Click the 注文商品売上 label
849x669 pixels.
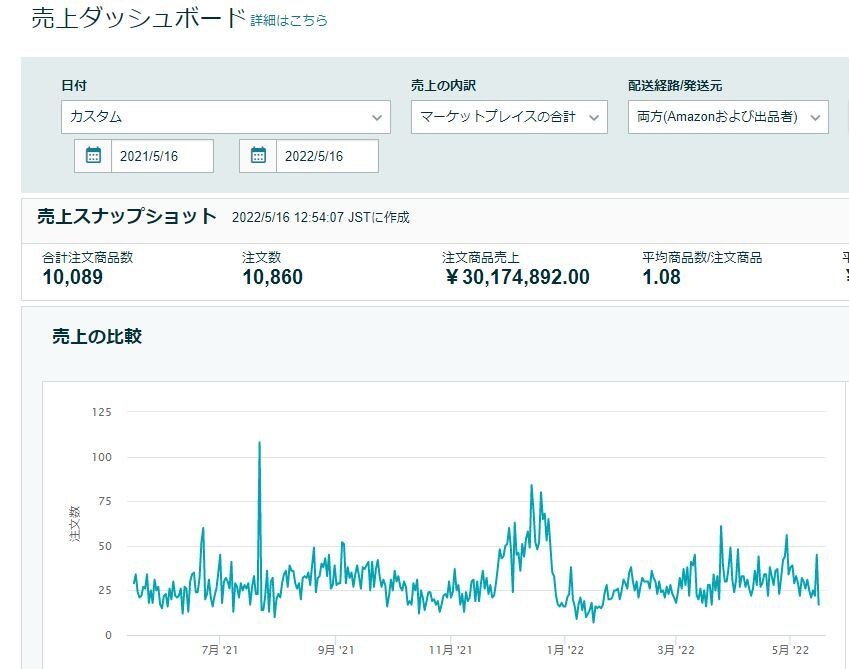coord(480,257)
